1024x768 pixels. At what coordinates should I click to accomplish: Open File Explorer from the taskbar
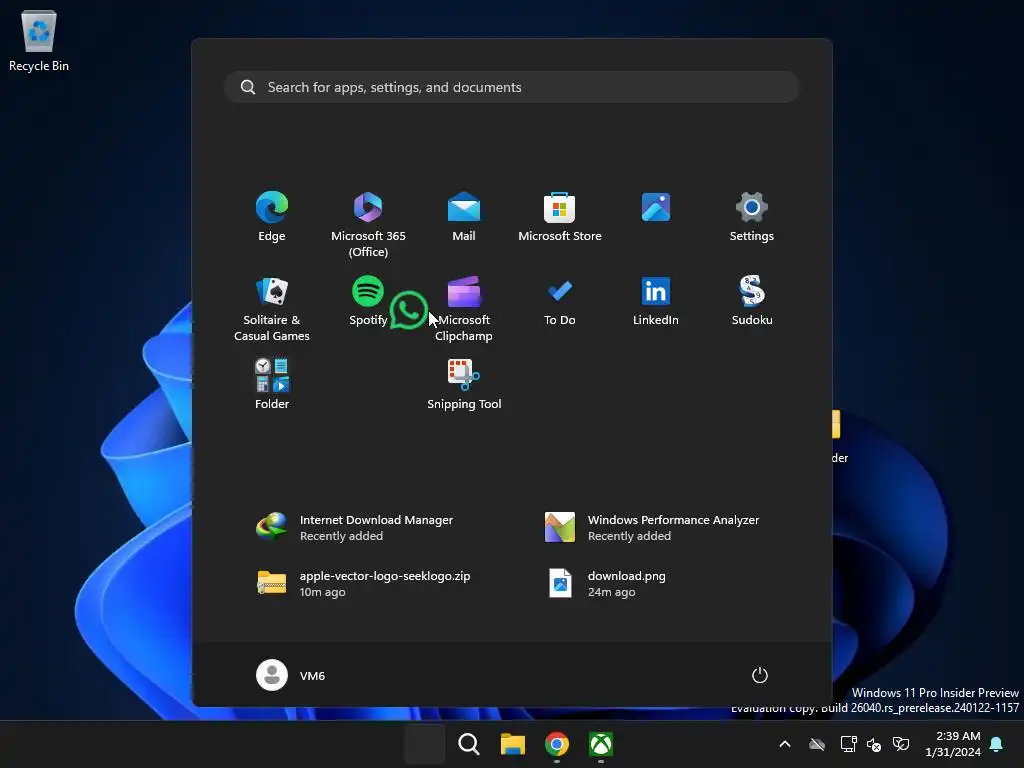pyautogui.click(x=513, y=744)
